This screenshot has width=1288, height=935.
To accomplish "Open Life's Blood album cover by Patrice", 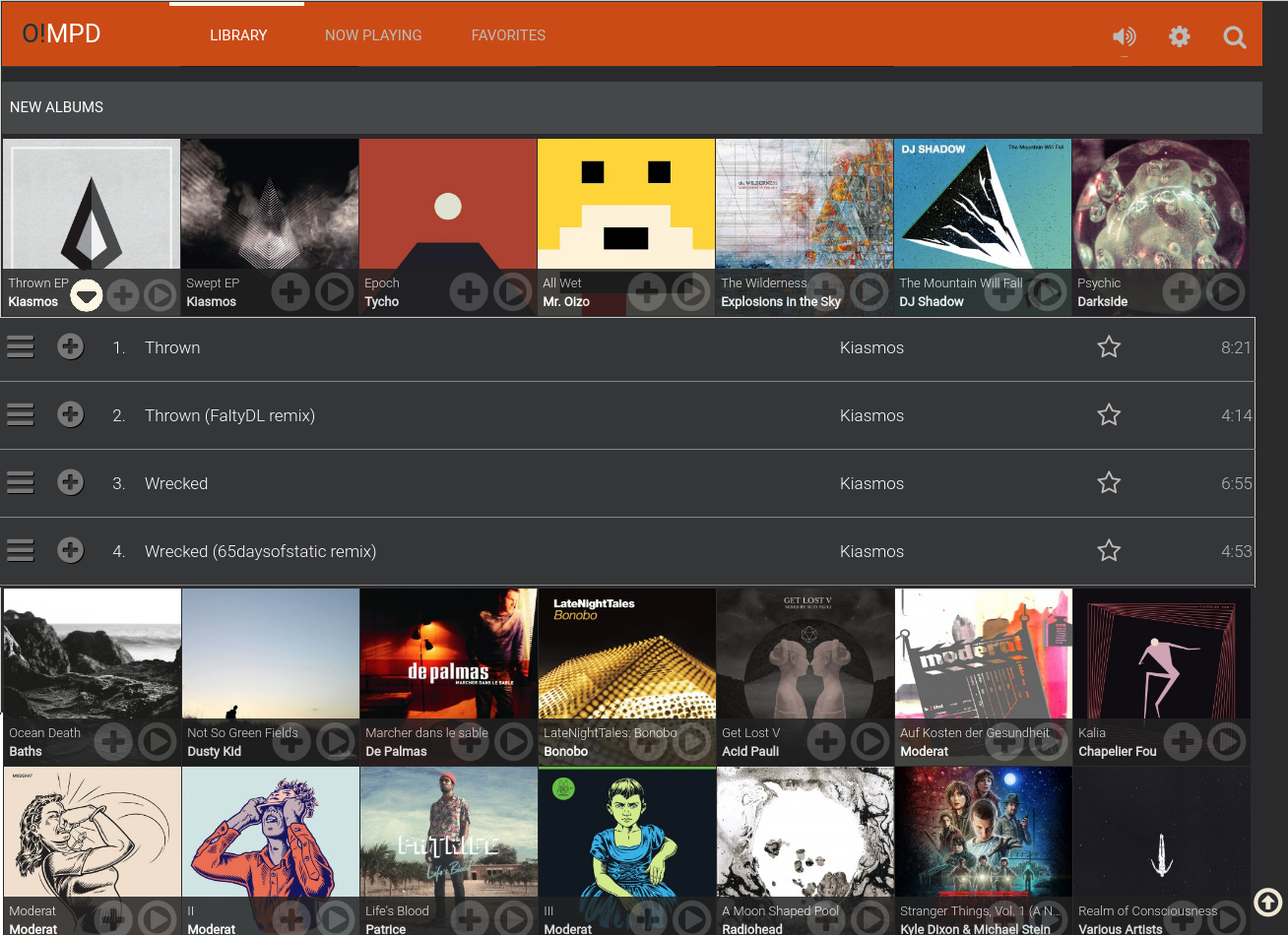I will [449, 832].
